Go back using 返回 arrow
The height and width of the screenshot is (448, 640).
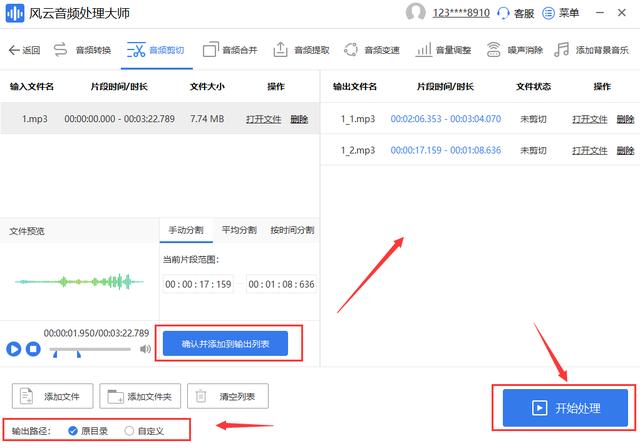pyautogui.click(x=24, y=50)
